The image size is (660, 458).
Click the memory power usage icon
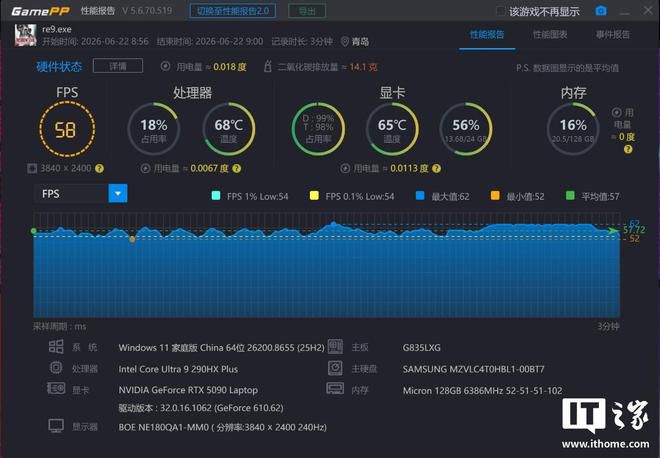(616, 112)
